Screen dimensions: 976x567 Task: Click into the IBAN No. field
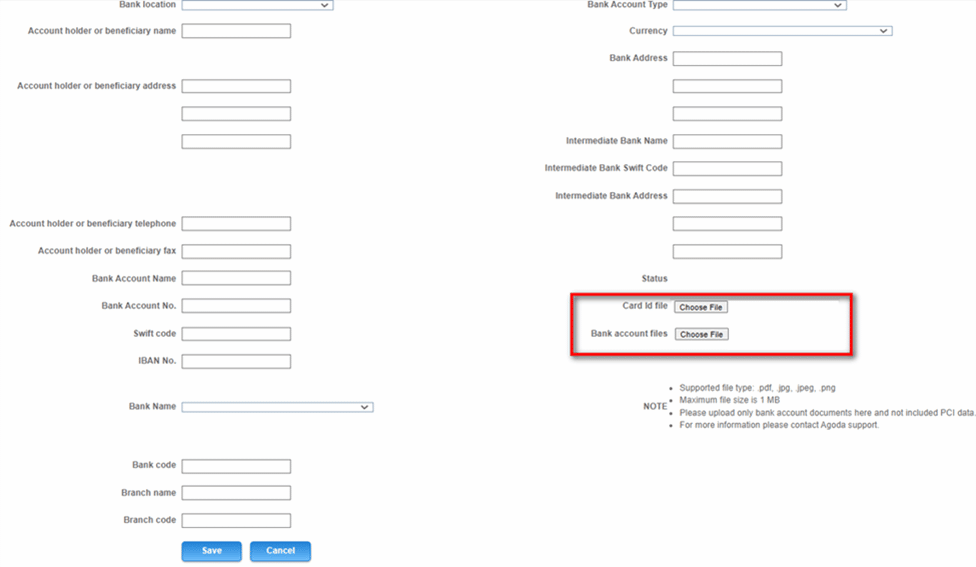[x=236, y=361]
